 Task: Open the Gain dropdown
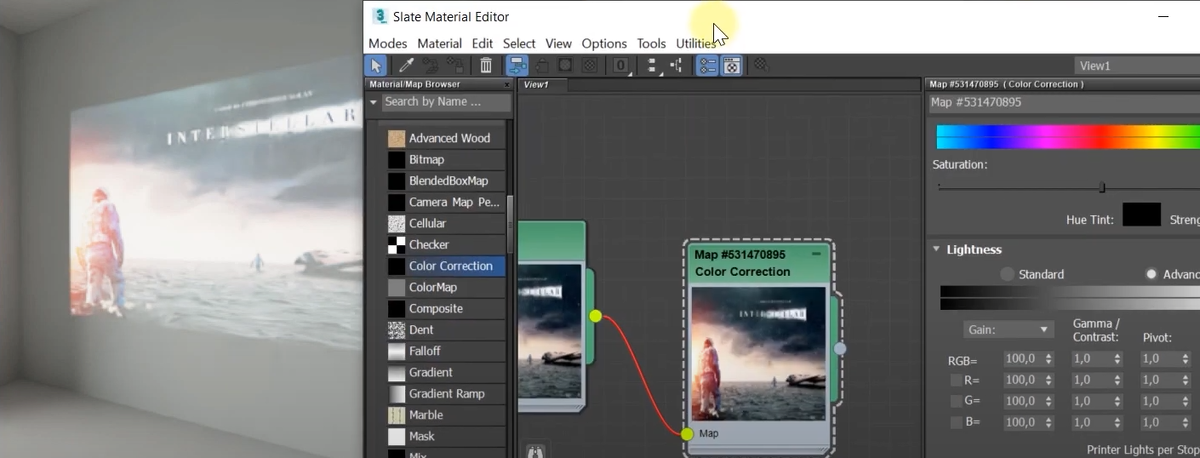(x=1008, y=329)
